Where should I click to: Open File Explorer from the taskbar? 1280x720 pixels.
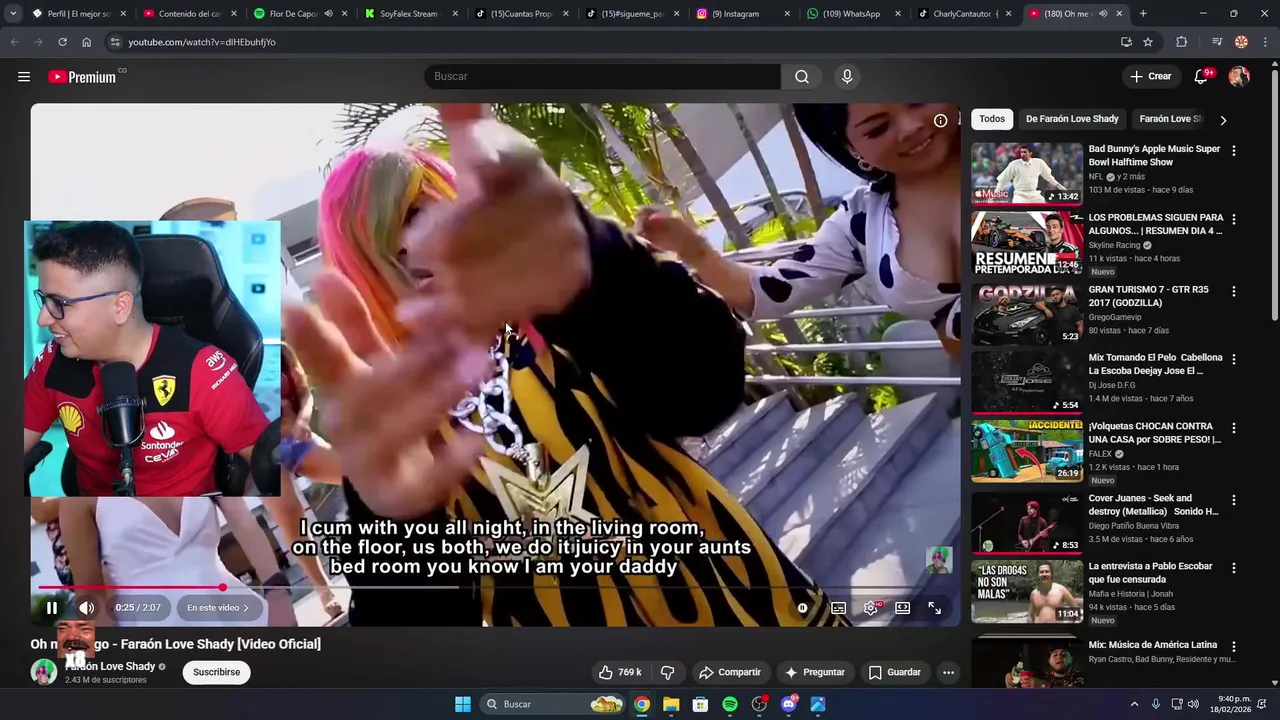point(671,704)
